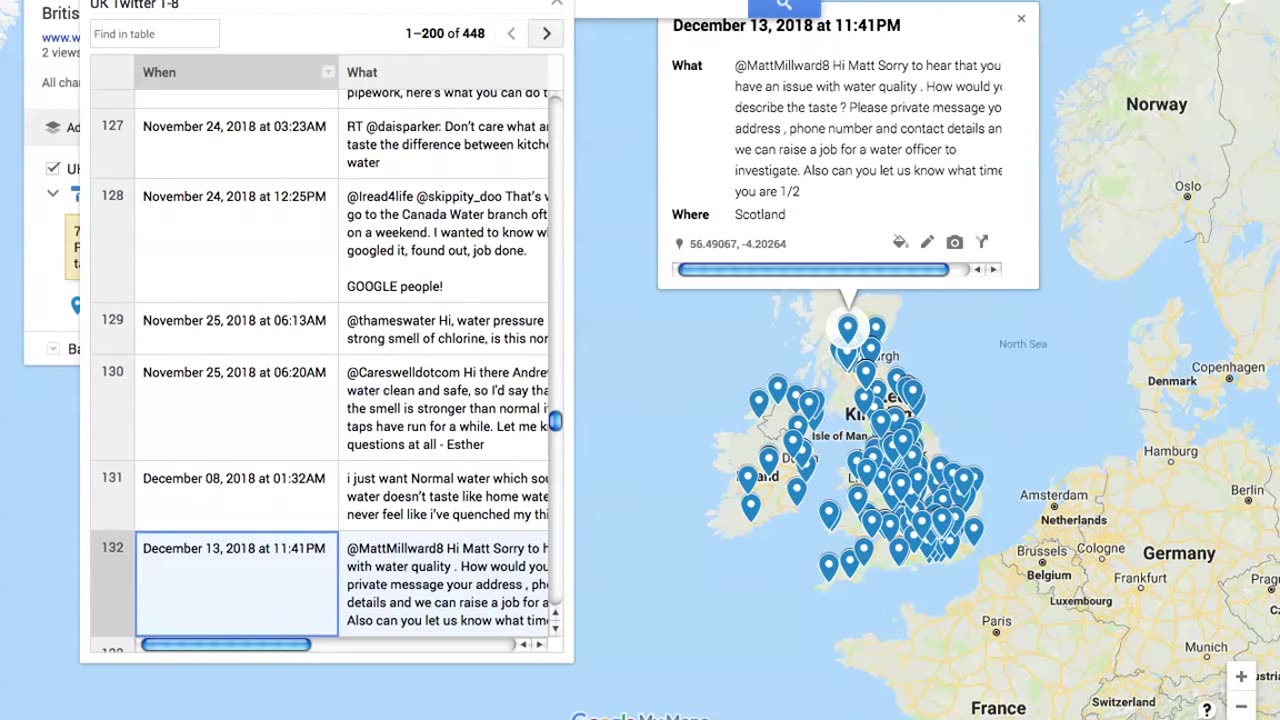Click the blue map search button
The height and width of the screenshot is (720, 1280).
(783, 6)
